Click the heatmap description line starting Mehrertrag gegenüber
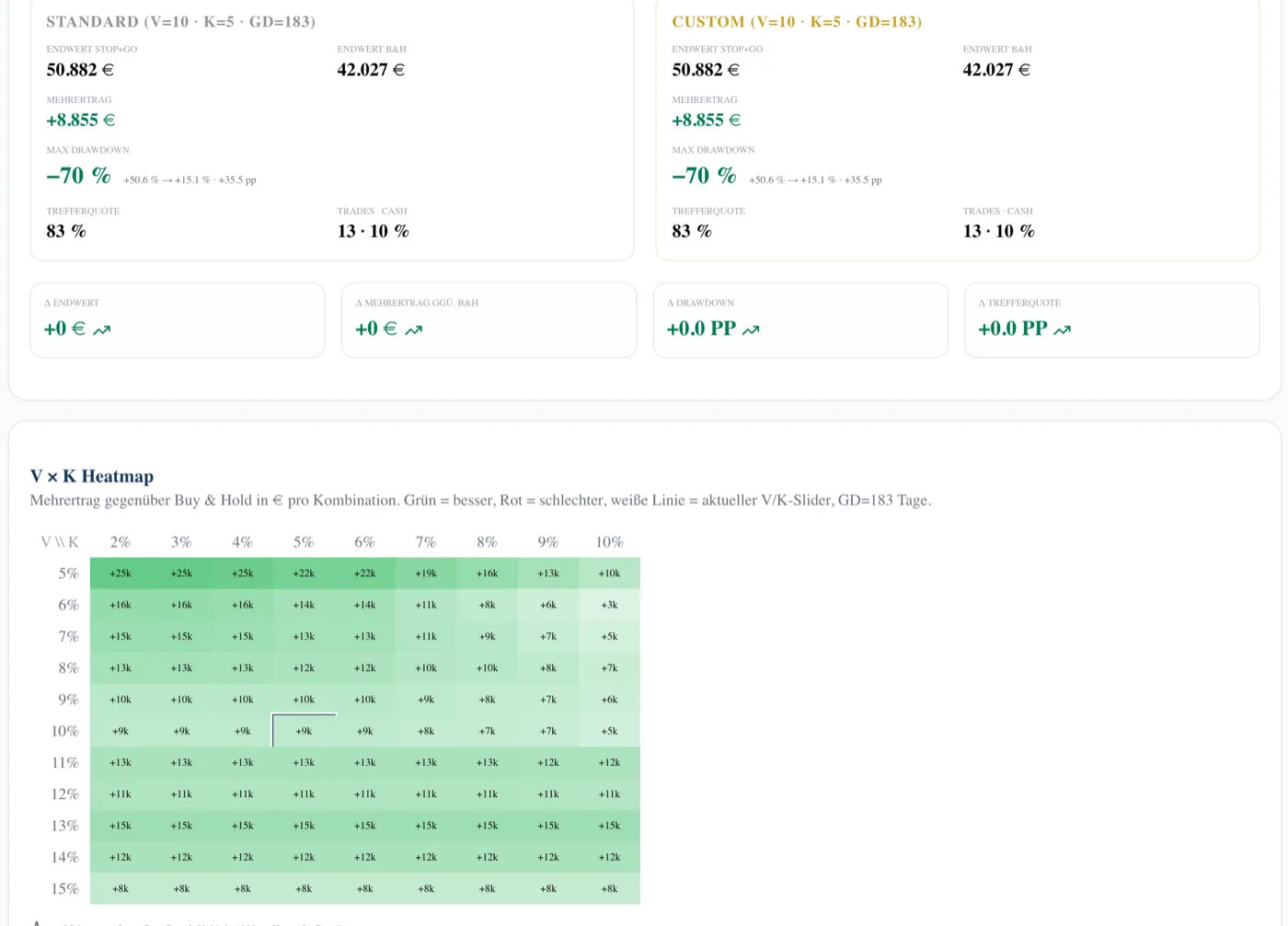The image size is (1288, 926). 480,500
